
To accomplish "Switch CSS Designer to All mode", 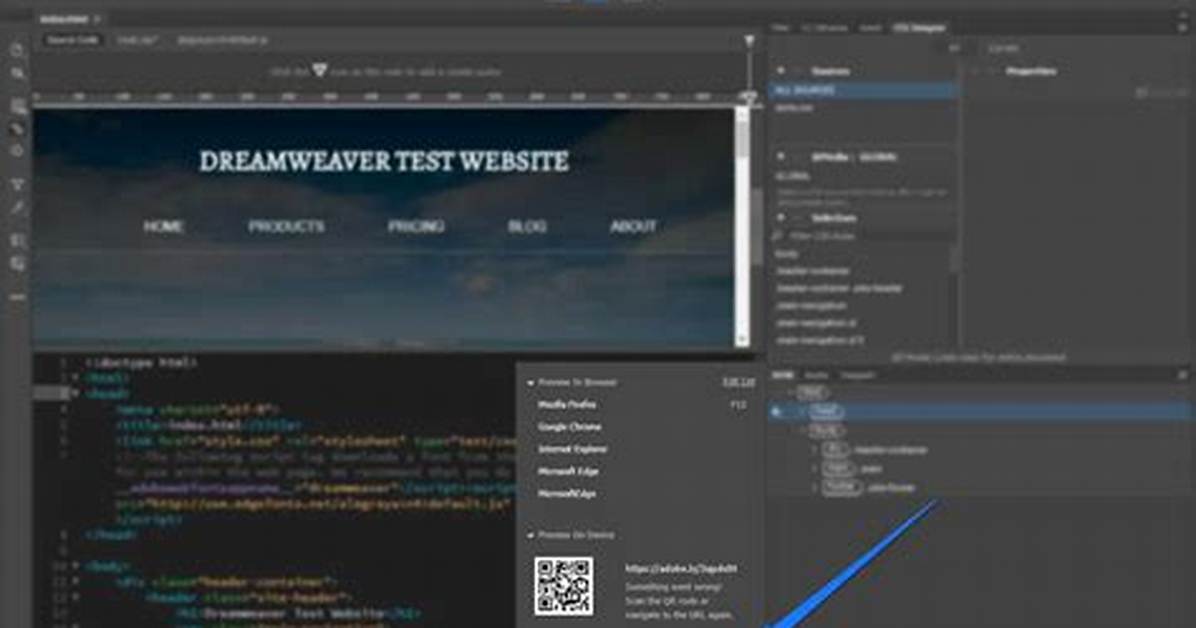I will click(x=954, y=47).
